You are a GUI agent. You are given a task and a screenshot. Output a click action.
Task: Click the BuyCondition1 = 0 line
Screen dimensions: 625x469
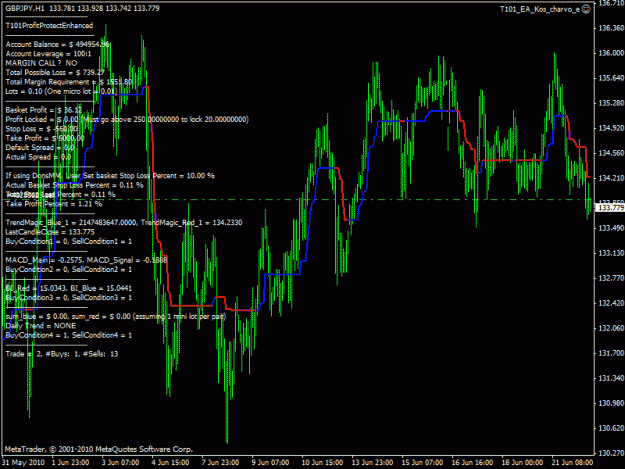[x=69, y=241]
